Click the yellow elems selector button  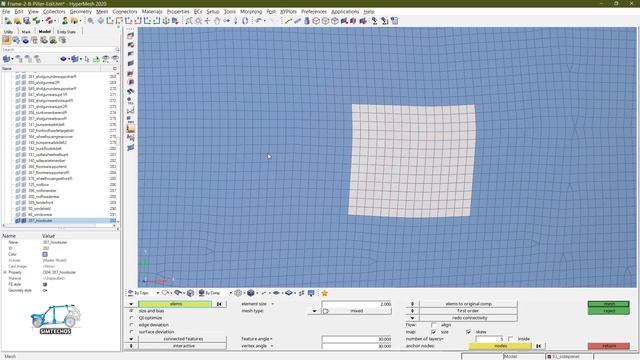click(x=175, y=304)
